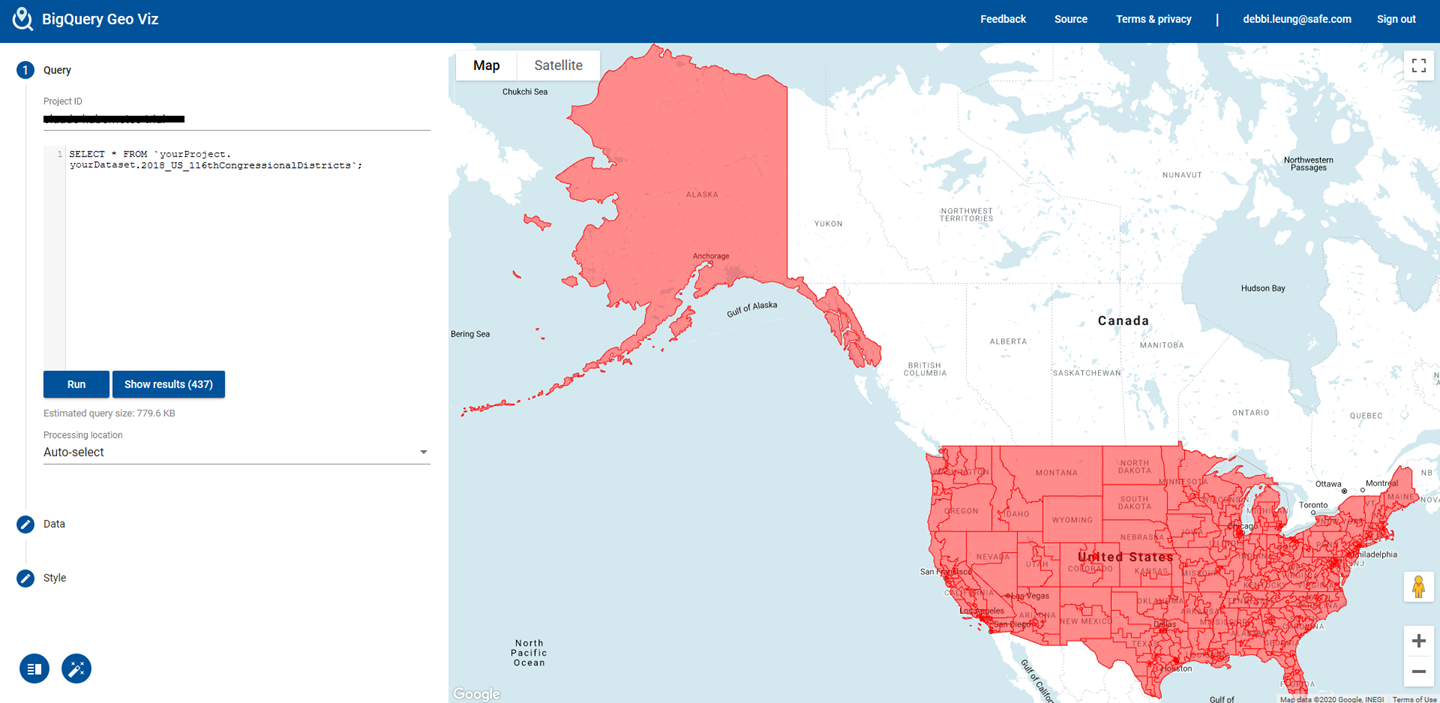Screen dimensions: 1440x703
Task: Run the SQL query
Action: [76, 384]
